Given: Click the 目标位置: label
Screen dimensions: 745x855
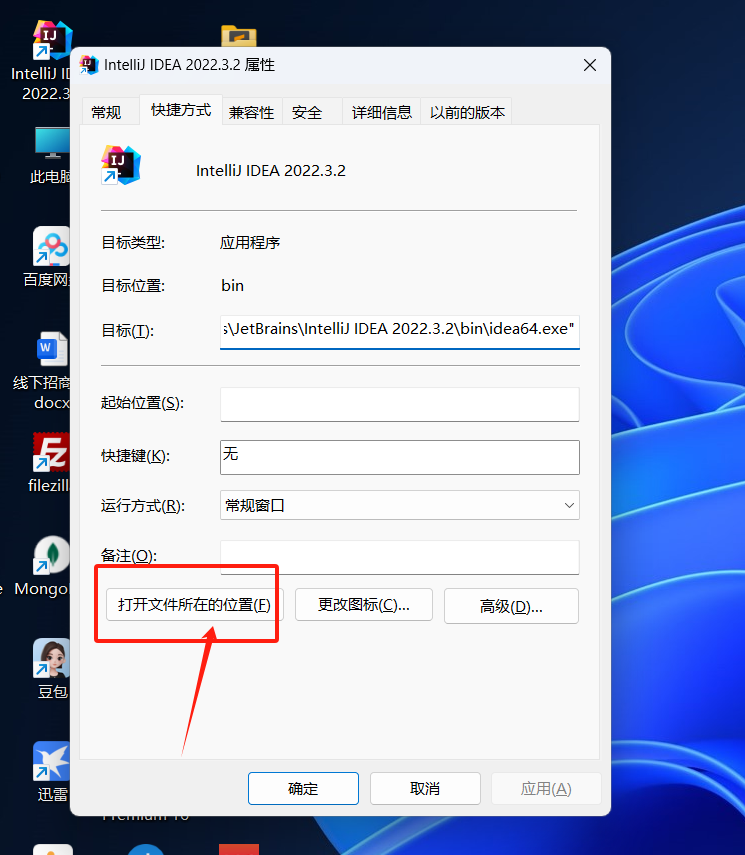Looking at the screenshot, I should (133, 285).
